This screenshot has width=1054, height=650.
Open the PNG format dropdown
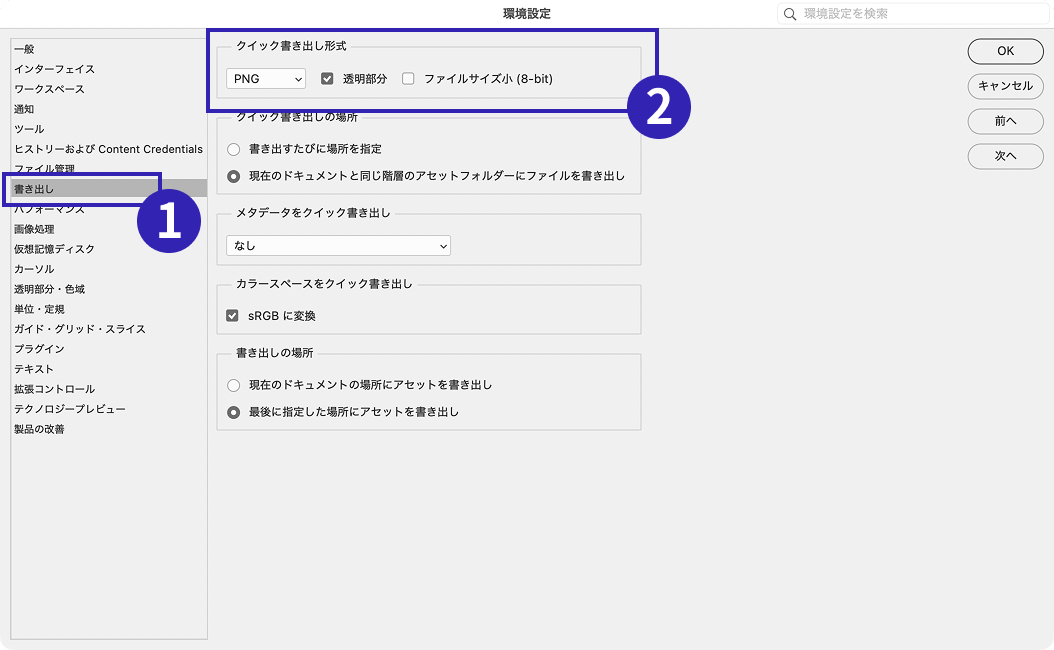[266, 79]
